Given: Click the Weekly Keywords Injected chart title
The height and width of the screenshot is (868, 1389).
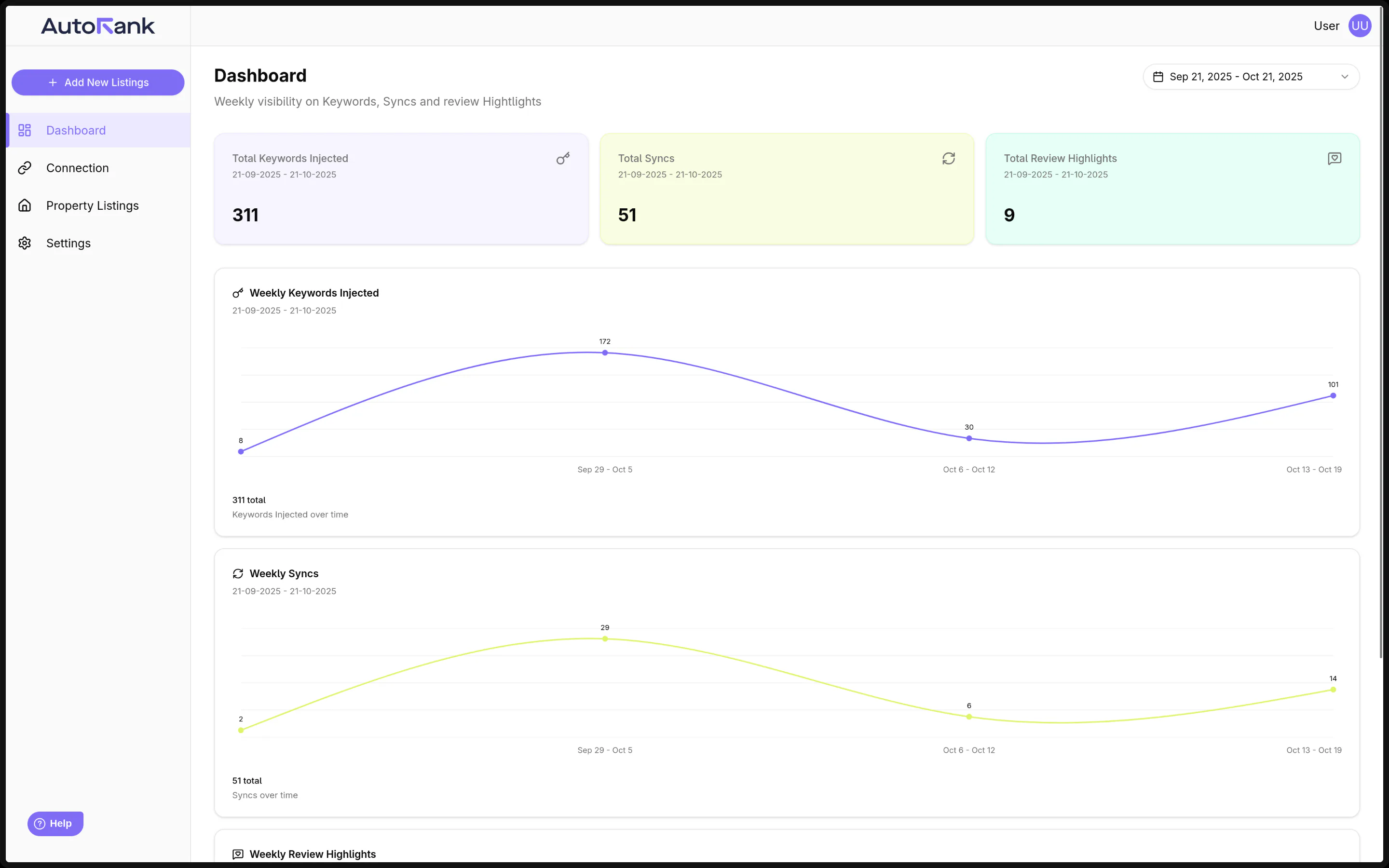Looking at the screenshot, I should click(x=314, y=293).
